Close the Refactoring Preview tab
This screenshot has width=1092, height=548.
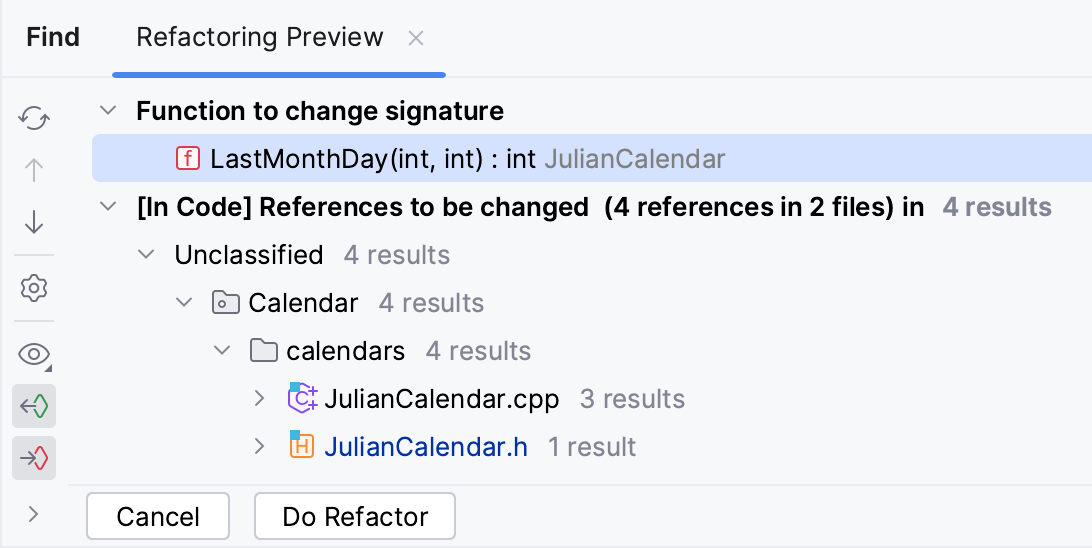pyautogui.click(x=416, y=39)
